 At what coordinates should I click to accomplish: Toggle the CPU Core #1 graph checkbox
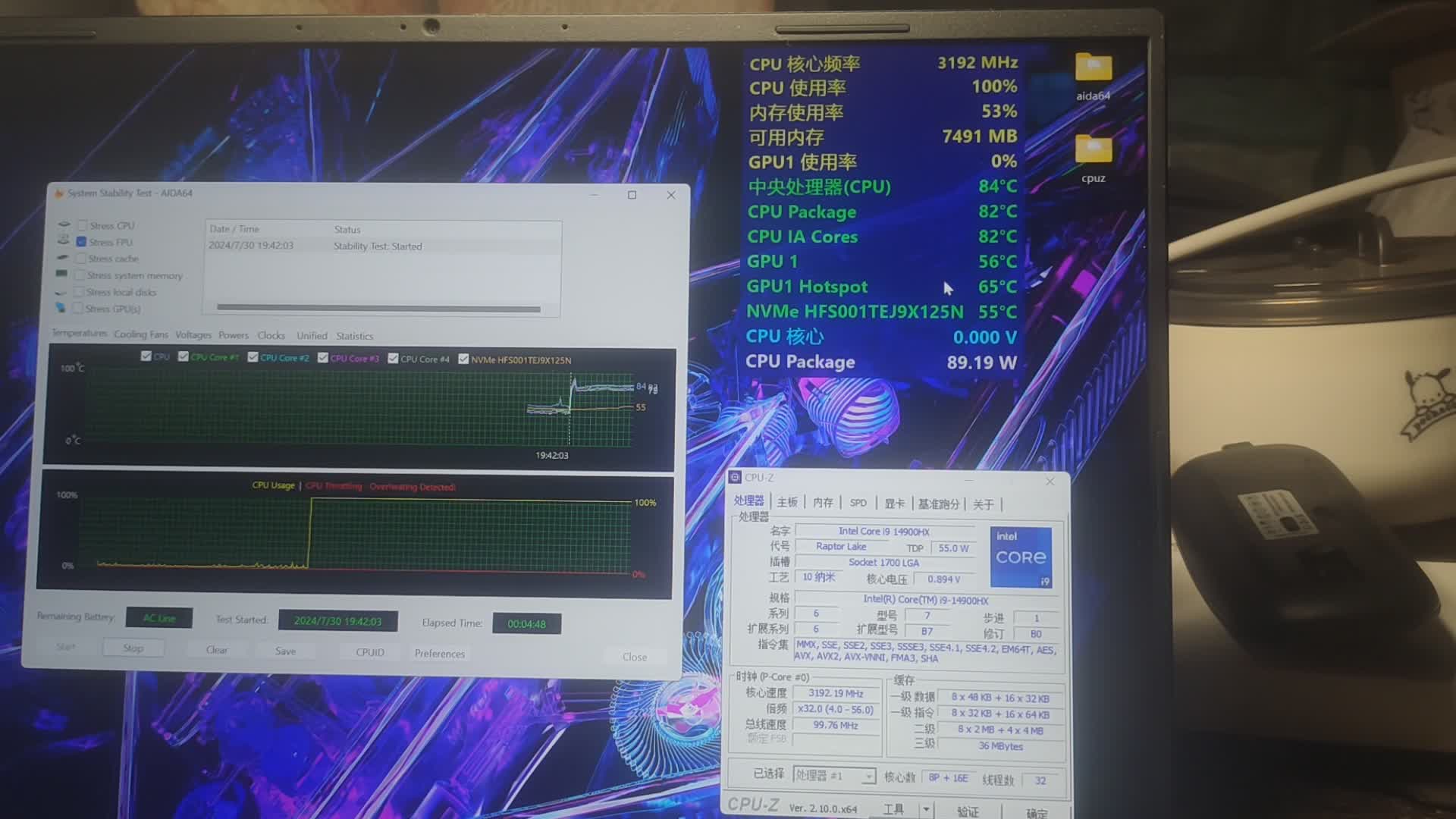pyautogui.click(x=184, y=356)
